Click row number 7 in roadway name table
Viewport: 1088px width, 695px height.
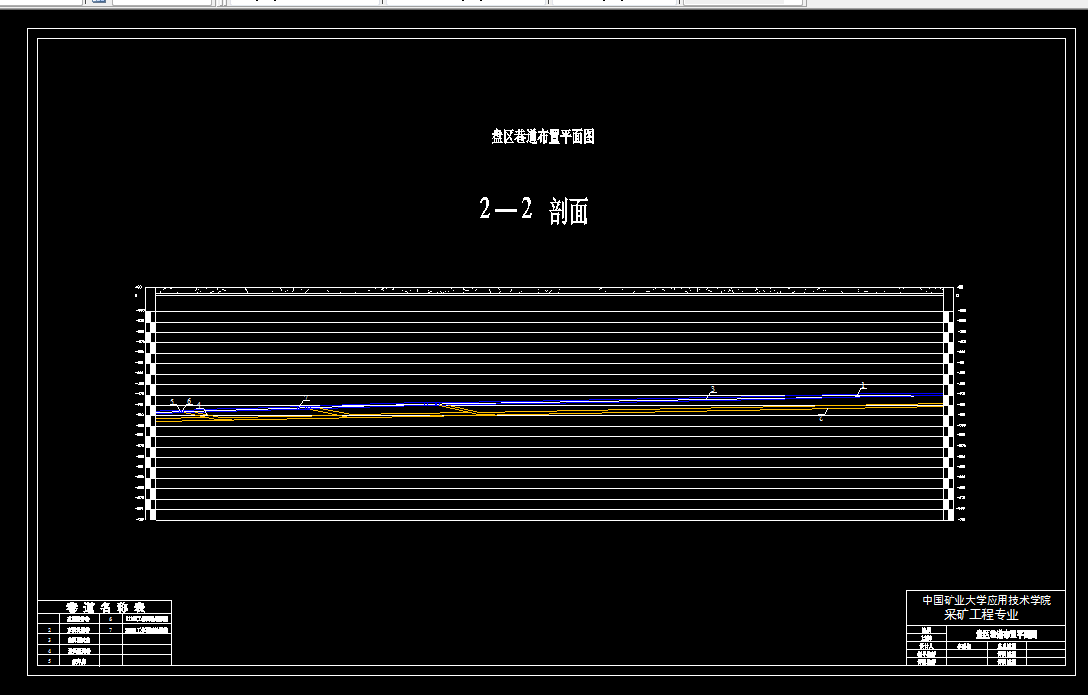click(x=111, y=630)
